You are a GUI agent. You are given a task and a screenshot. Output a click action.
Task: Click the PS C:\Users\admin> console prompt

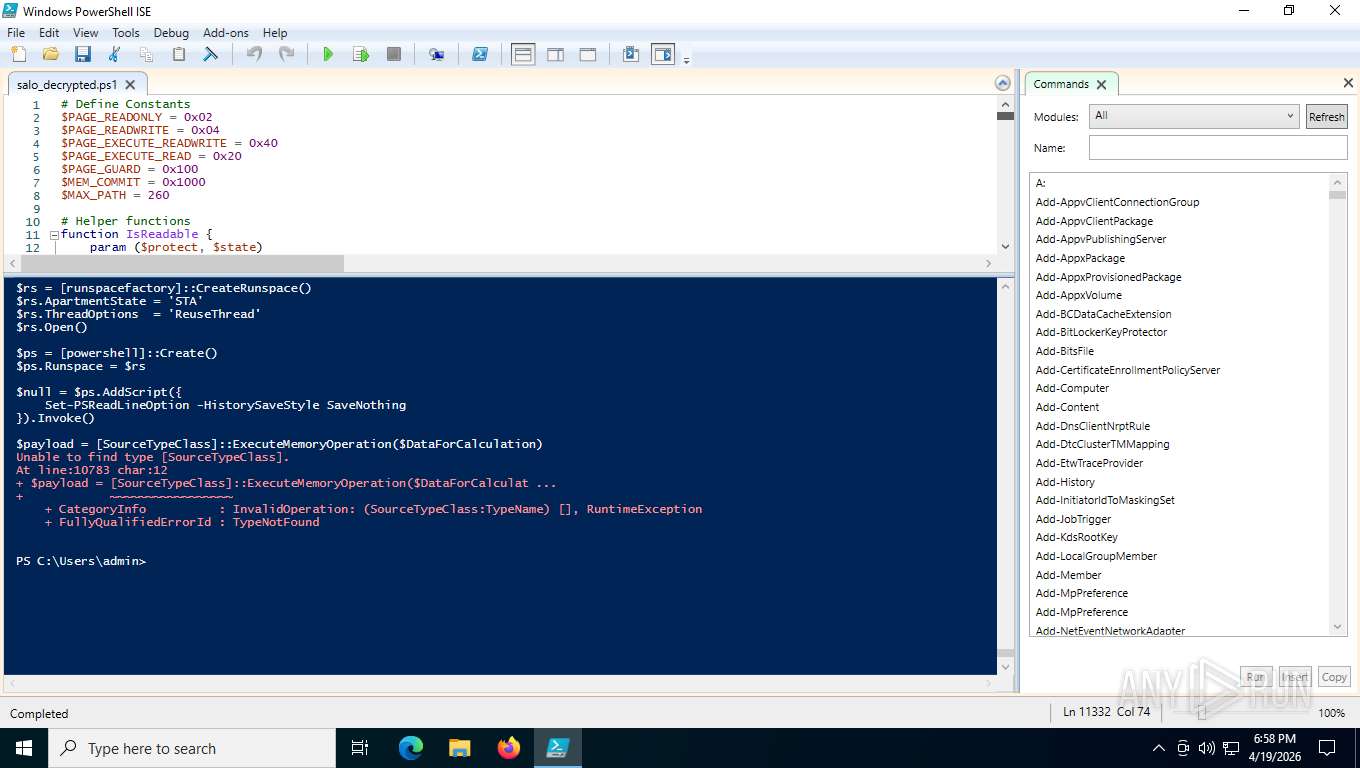coord(81,561)
